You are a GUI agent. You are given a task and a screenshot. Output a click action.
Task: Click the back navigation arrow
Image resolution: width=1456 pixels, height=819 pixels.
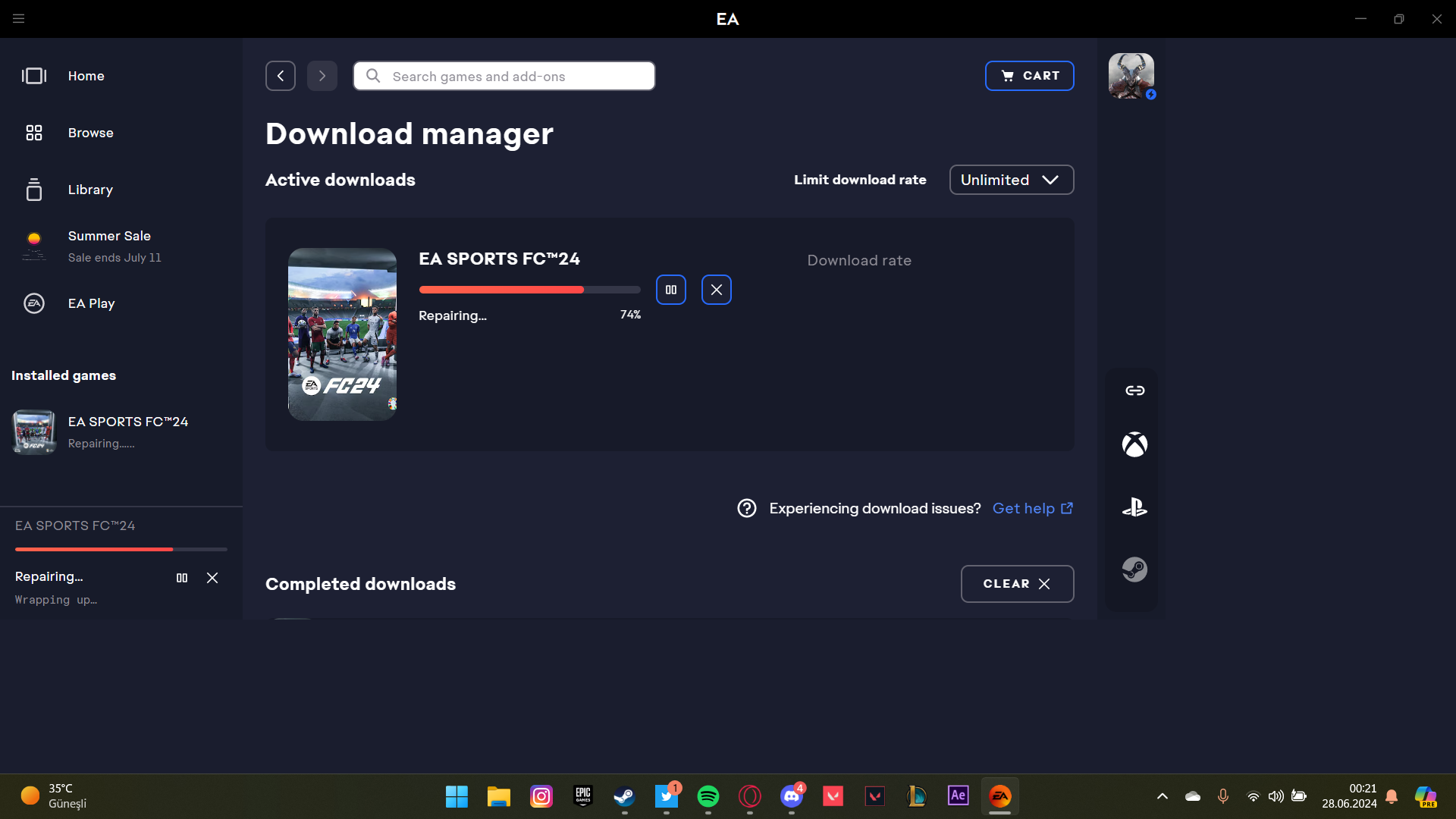pos(281,76)
